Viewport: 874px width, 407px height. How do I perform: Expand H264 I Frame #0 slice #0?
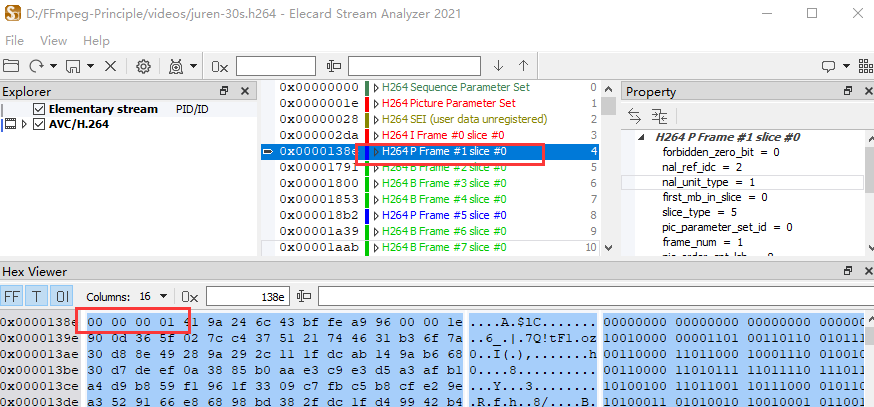376,135
